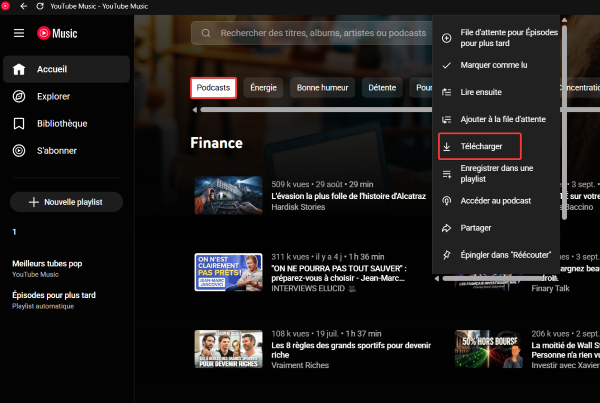The height and width of the screenshot is (403, 600).
Task: Click the share arrow icon
Action: 447,228
